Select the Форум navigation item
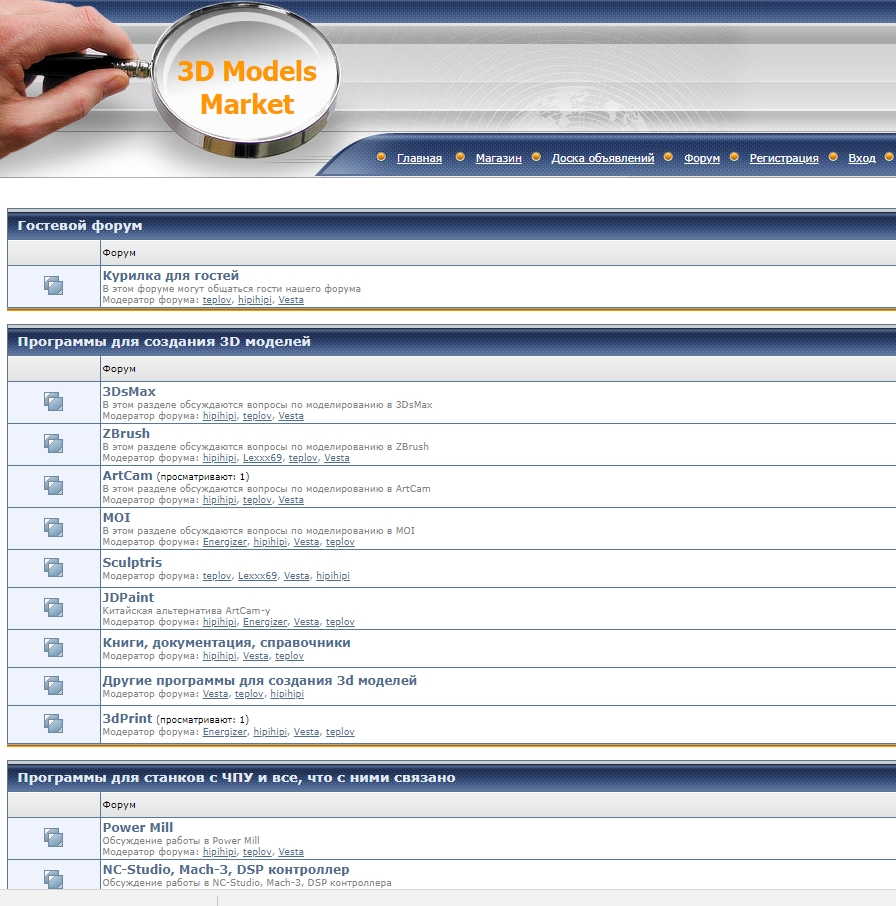The image size is (896, 906). 701,158
